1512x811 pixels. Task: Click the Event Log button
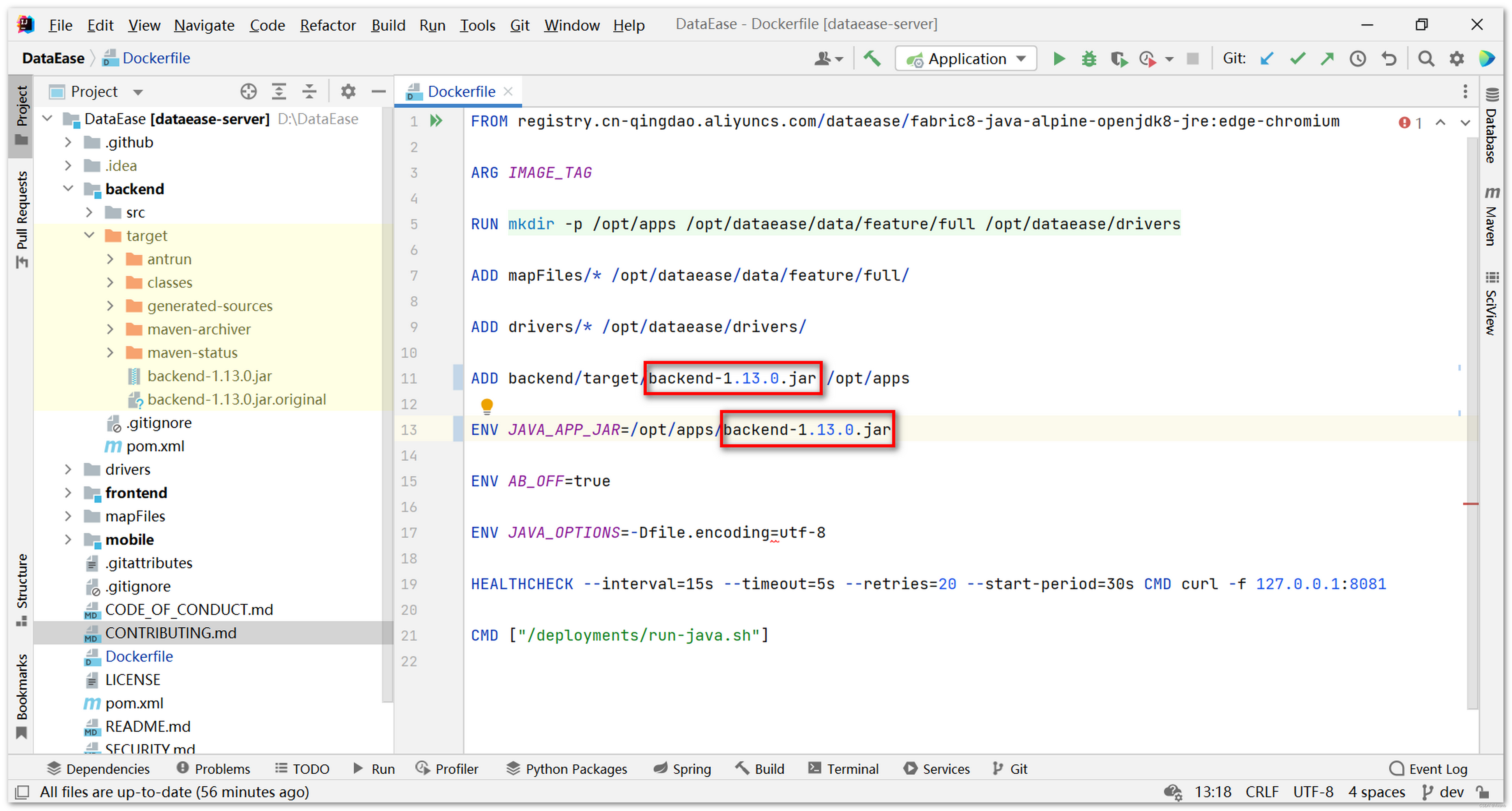pyautogui.click(x=1429, y=769)
